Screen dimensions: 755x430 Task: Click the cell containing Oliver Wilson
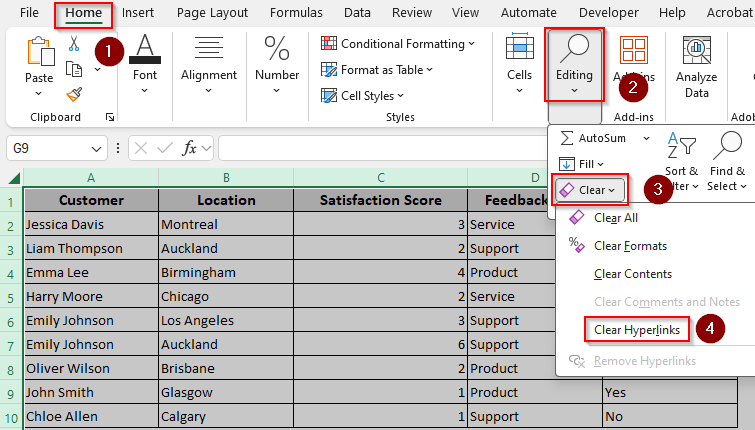point(91,368)
